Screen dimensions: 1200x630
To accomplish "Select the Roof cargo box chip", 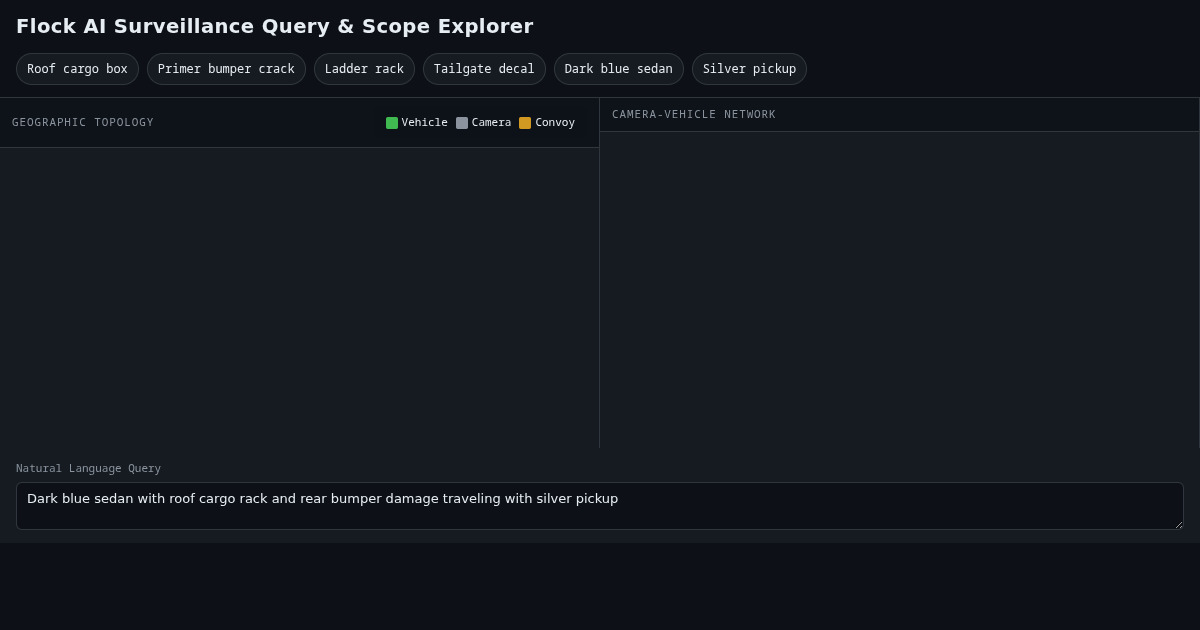I will click(x=77, y=69).
